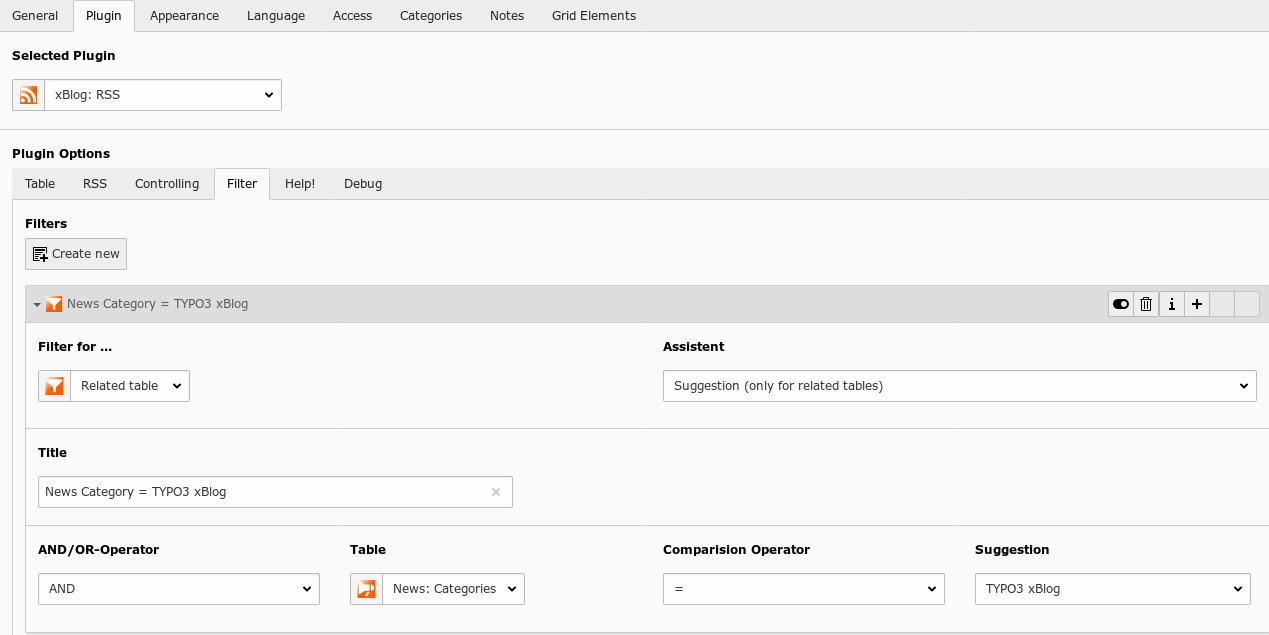Open the Access tab
1269x635 pixels.
click(x=352, y=16)
